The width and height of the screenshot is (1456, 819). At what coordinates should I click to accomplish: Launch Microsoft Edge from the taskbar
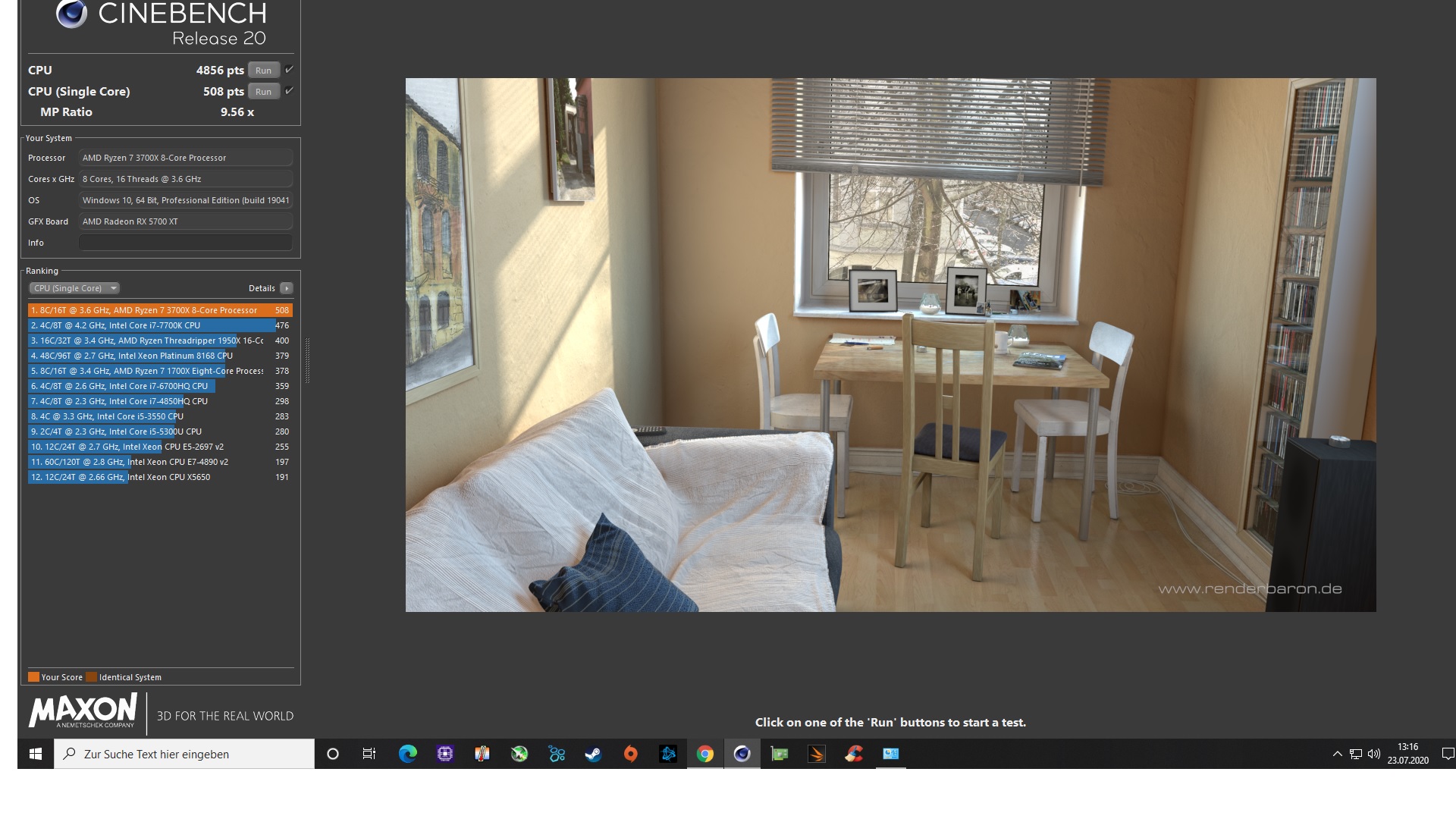point(407,754)
